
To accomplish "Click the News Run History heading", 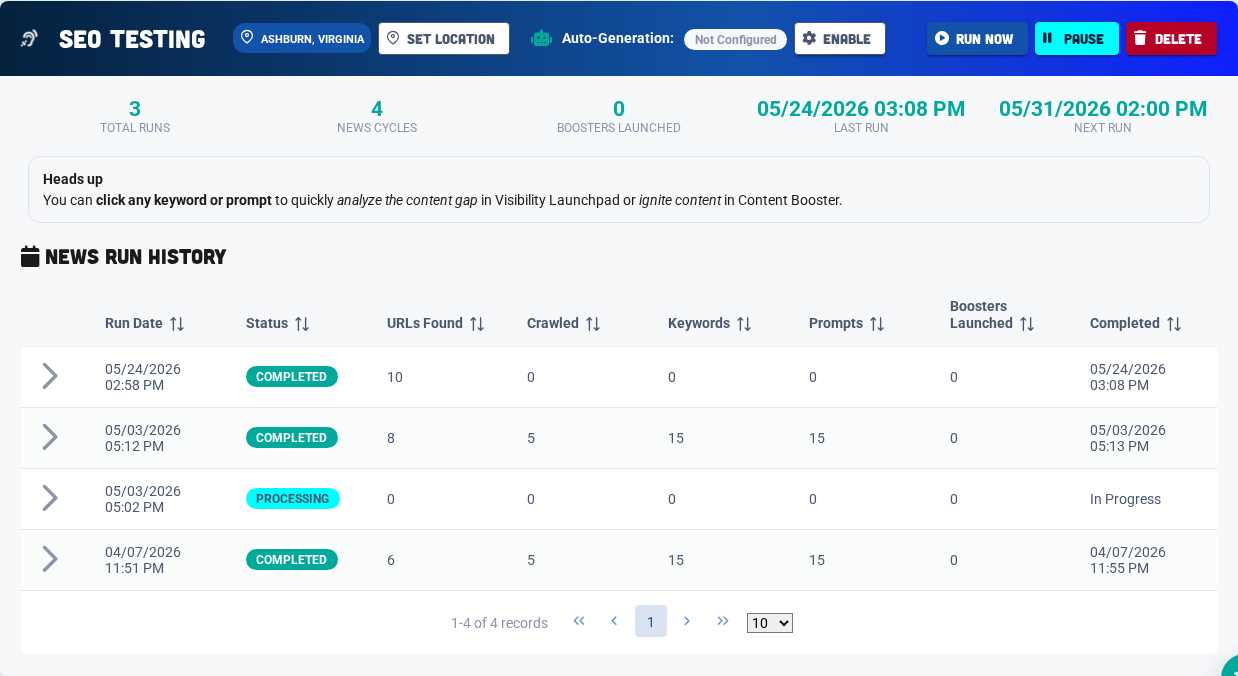I will click(x=136, y=257).
